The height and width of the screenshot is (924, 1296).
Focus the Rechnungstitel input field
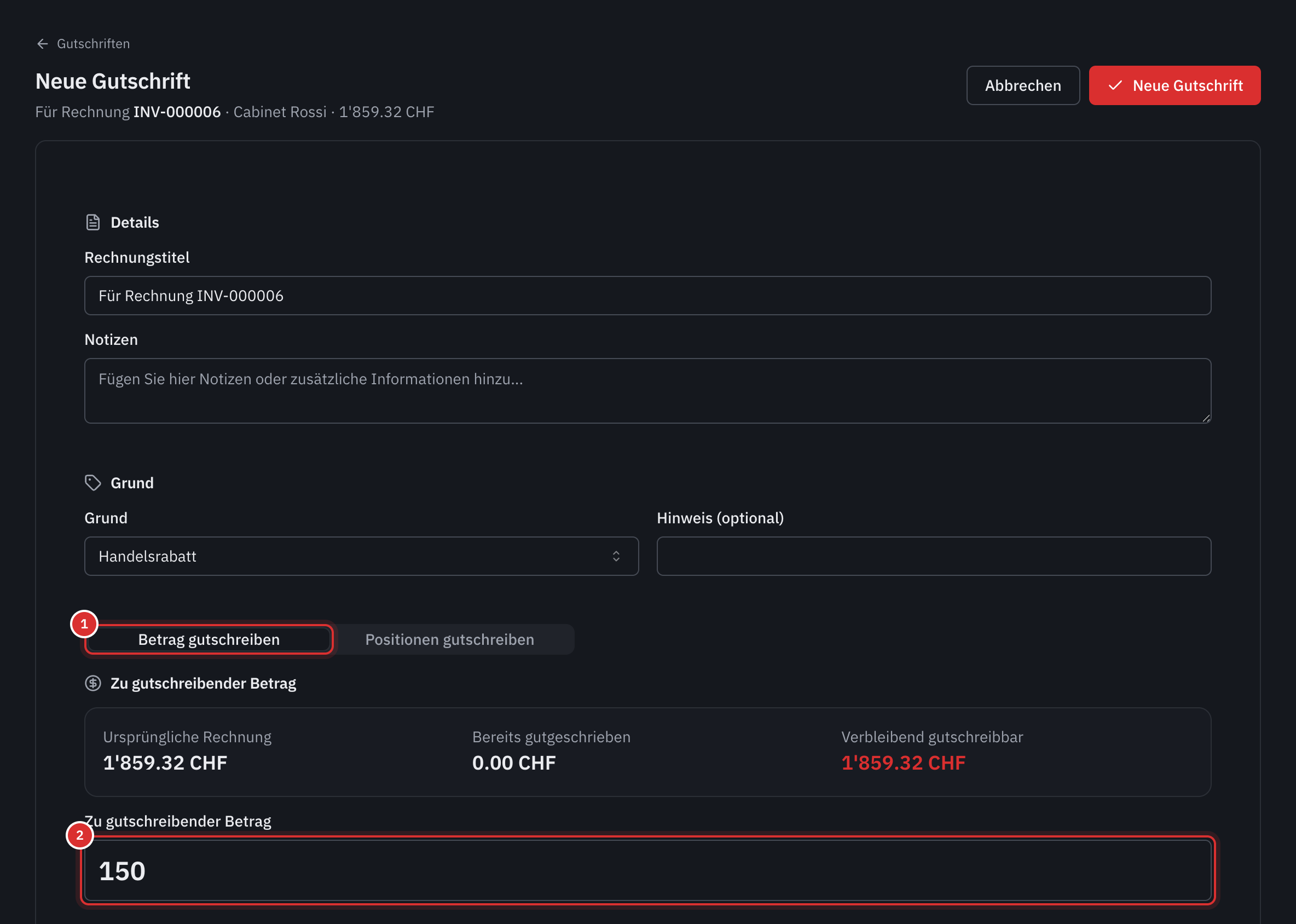click(x=647, y=296)
